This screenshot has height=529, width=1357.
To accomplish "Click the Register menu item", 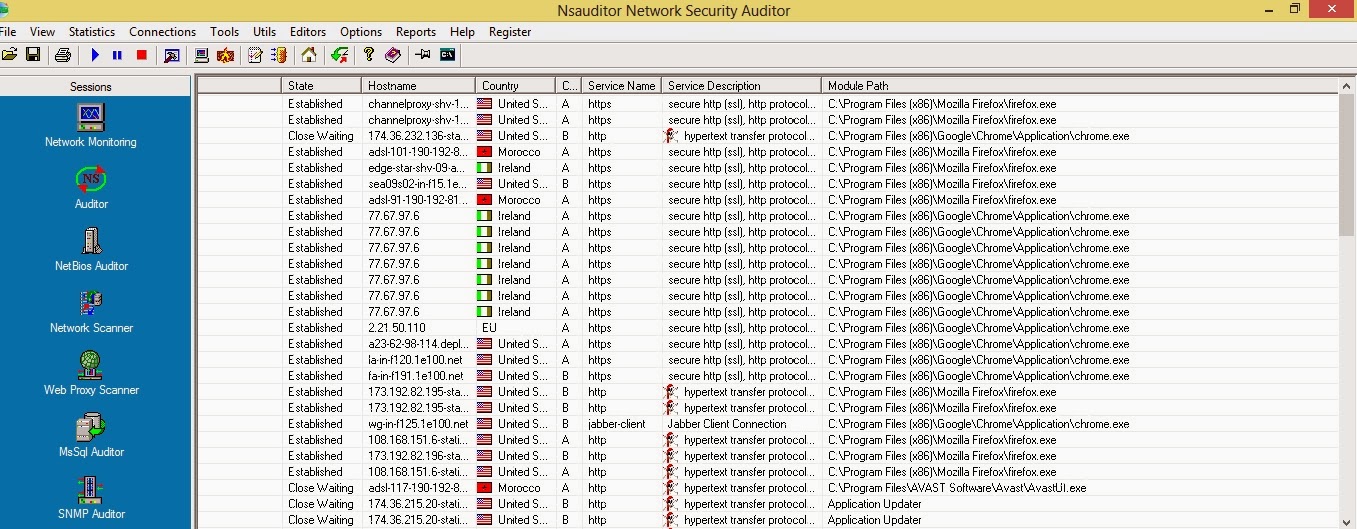I will click(x=510, y=32).
